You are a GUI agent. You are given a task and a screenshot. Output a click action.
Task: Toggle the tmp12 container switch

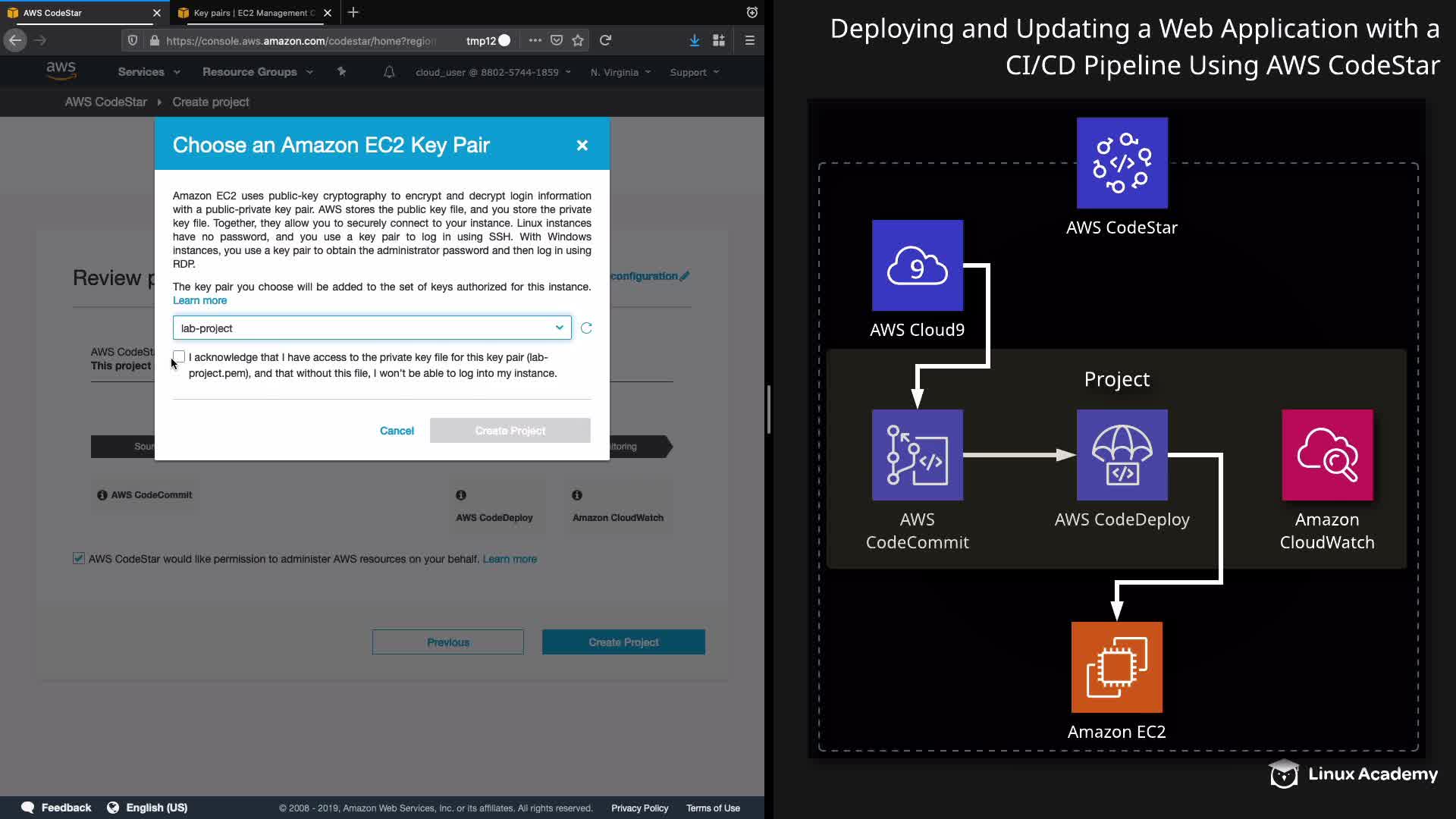tap(504, 40)
